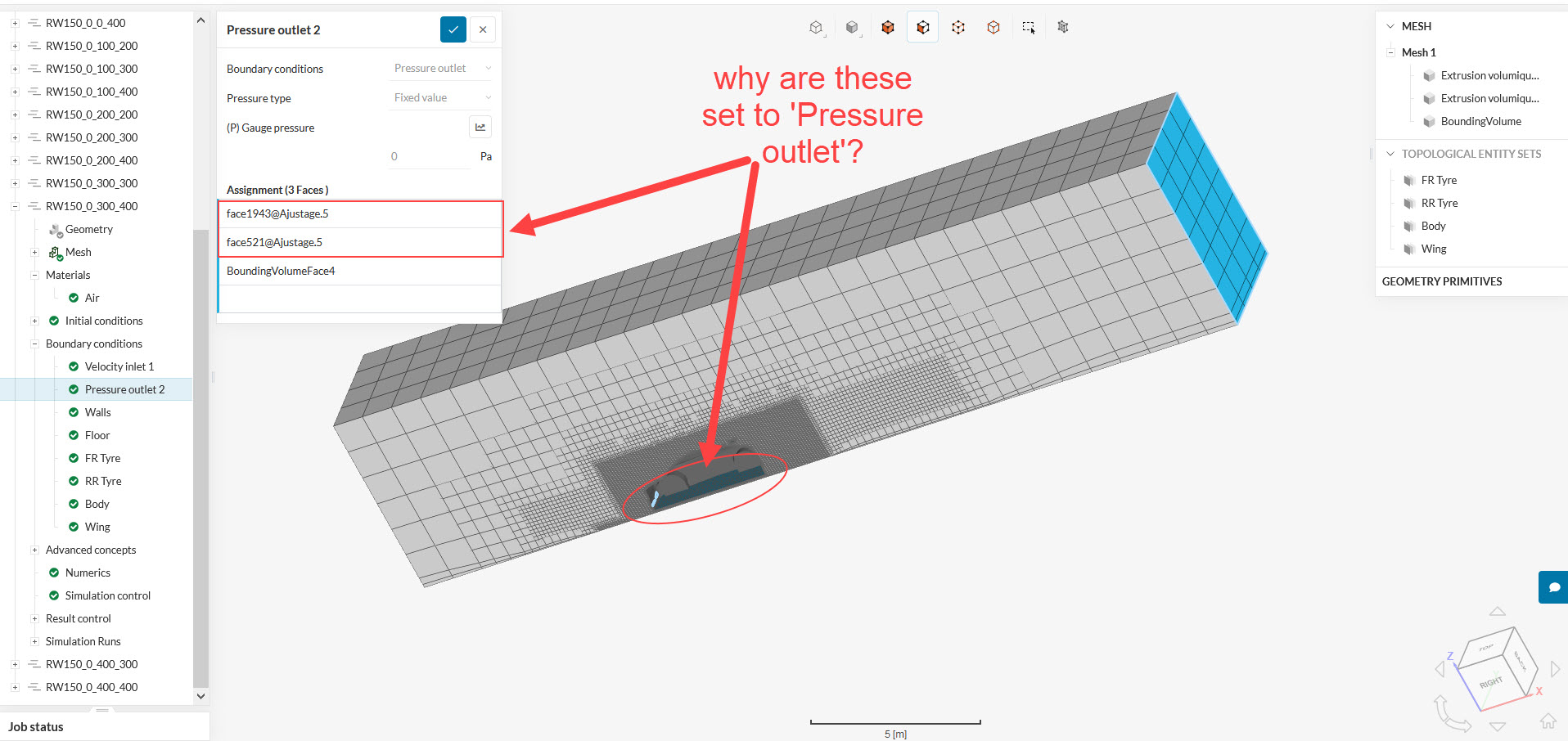This screenshot has width=1568, height=741.
Task: Click the RIGHT face of orientation cube
Action: [1493, 681]
